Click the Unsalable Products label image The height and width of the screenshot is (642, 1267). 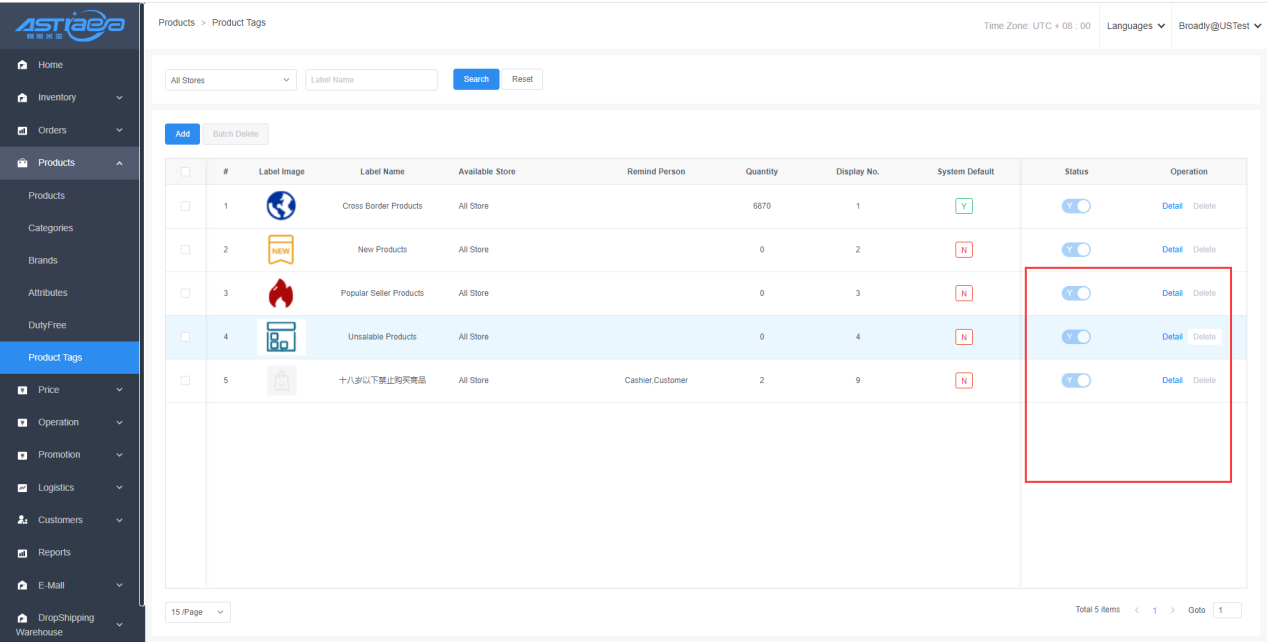281,337
